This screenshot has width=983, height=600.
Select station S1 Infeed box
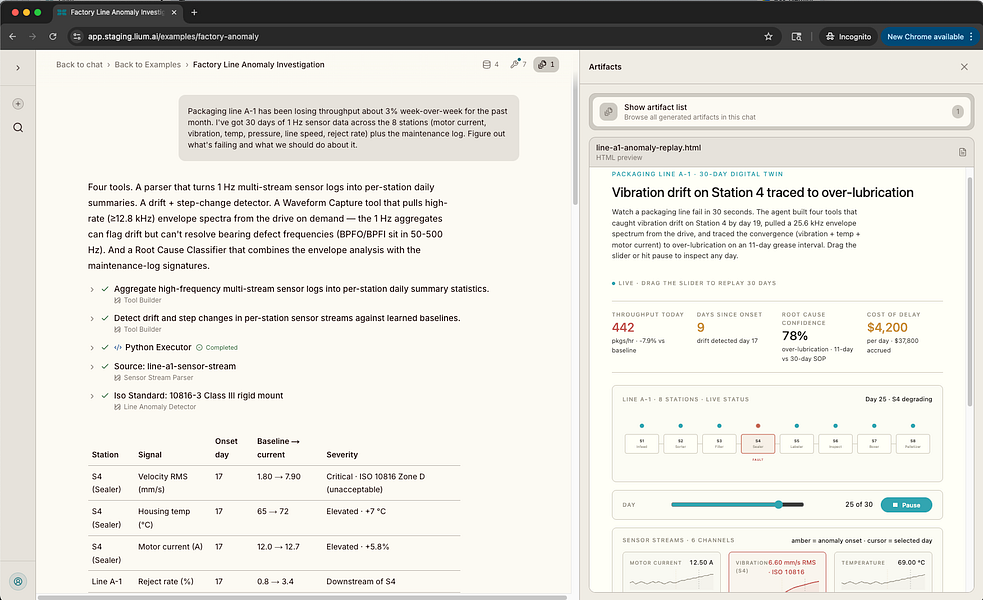tap(641, 443)
